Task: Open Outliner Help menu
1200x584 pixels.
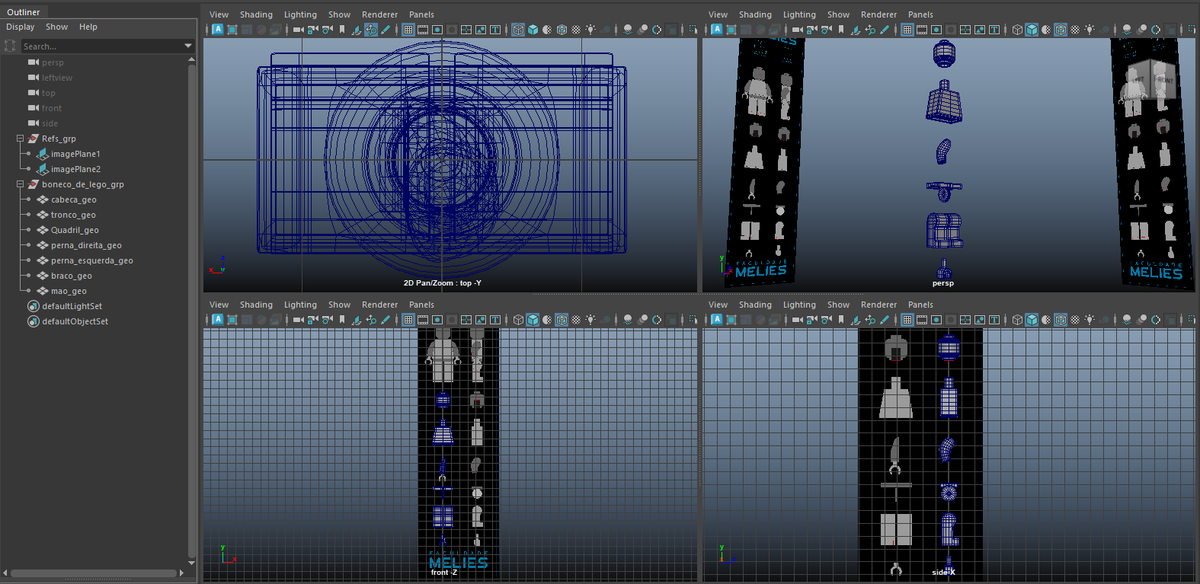Action: click(x=88, y=27)
